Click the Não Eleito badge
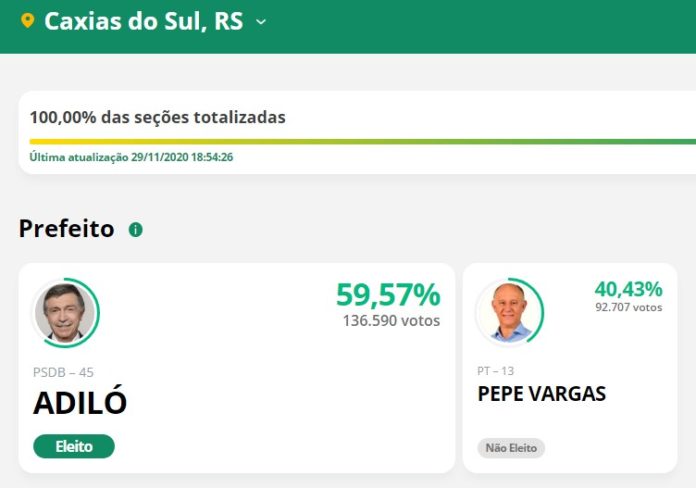 point(511,448)
